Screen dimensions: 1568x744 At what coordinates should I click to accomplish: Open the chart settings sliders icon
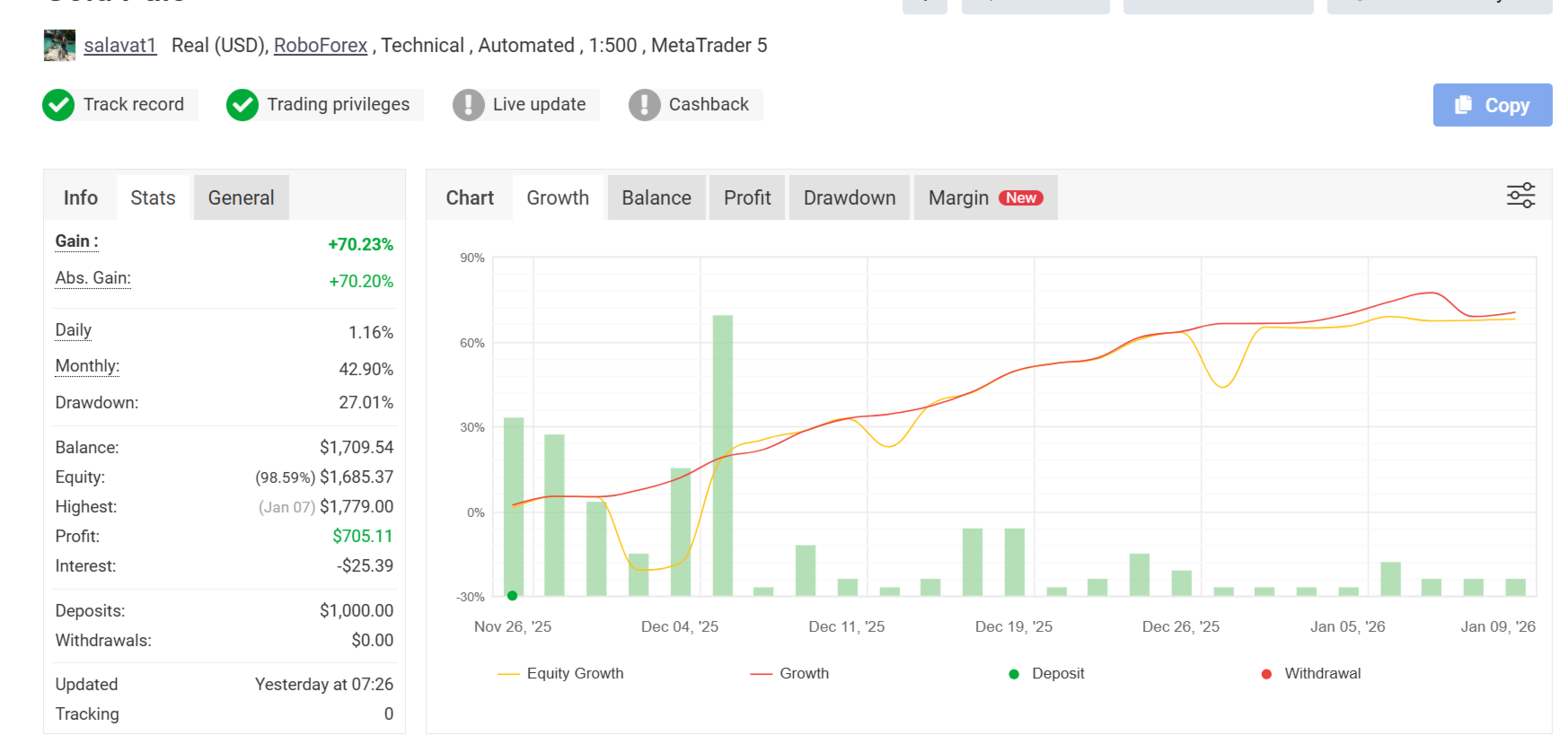point(1520,196)
